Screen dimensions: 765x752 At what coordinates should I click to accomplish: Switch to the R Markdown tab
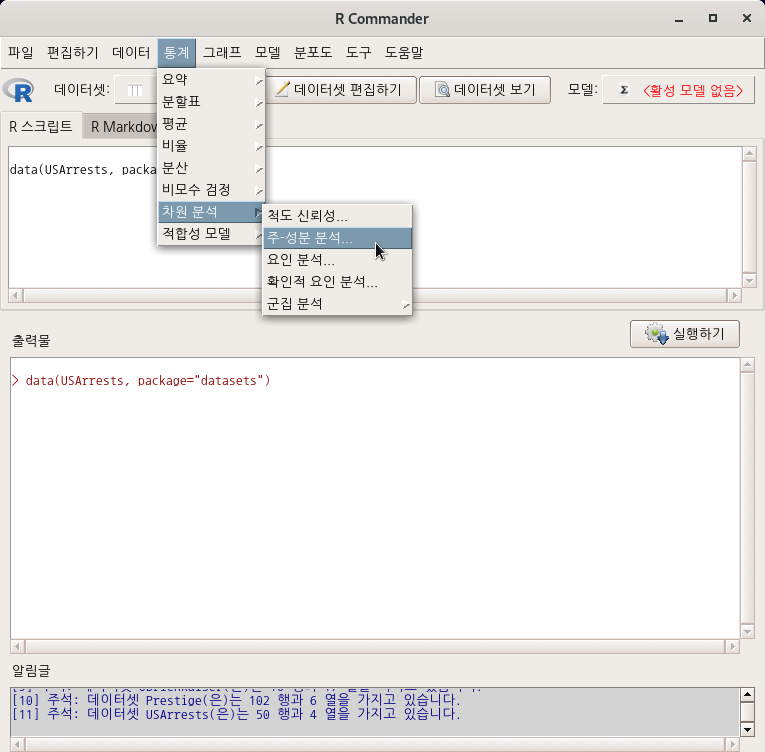(x=121, y=127)
